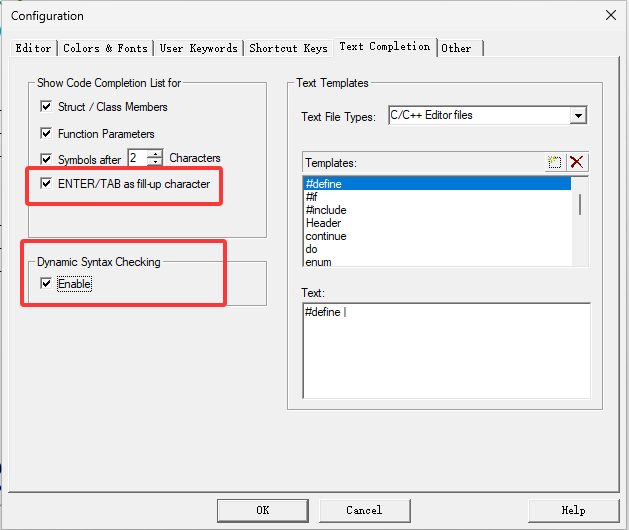Screen dimensions: 629x530
Task: Toggle ENTER/TAB as fill-up character
Action: click(46, 184)
